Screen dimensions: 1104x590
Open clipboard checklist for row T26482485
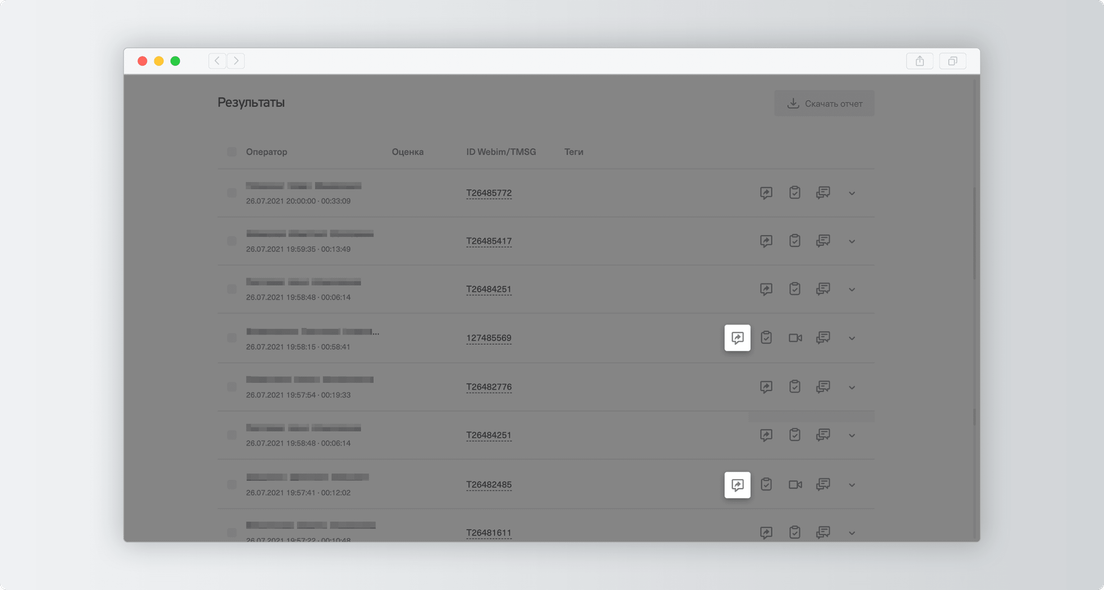point(766,484)
